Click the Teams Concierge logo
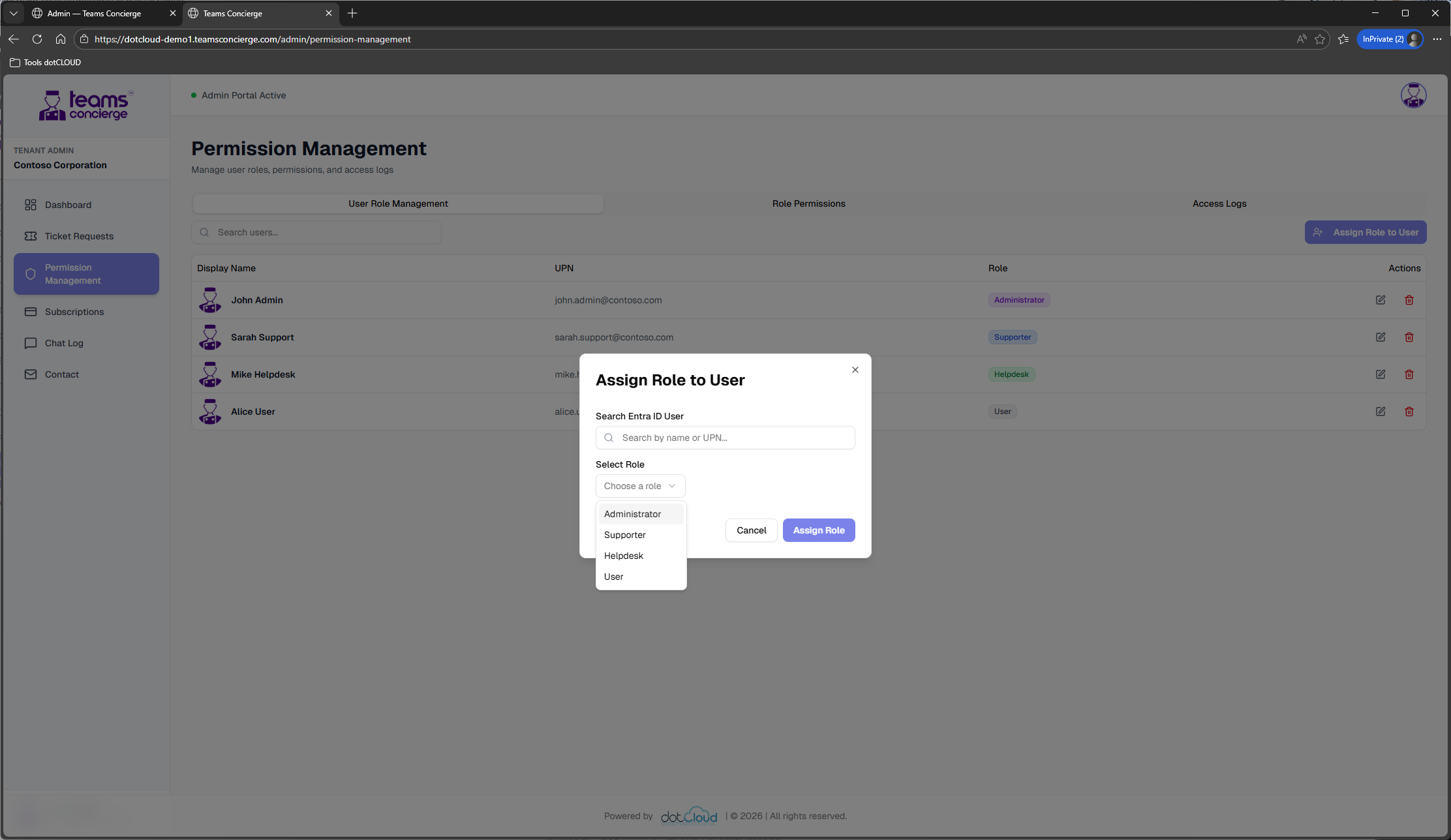This screenshot has width=1451, height=840. pyautogui.click(x=85, y=104)
